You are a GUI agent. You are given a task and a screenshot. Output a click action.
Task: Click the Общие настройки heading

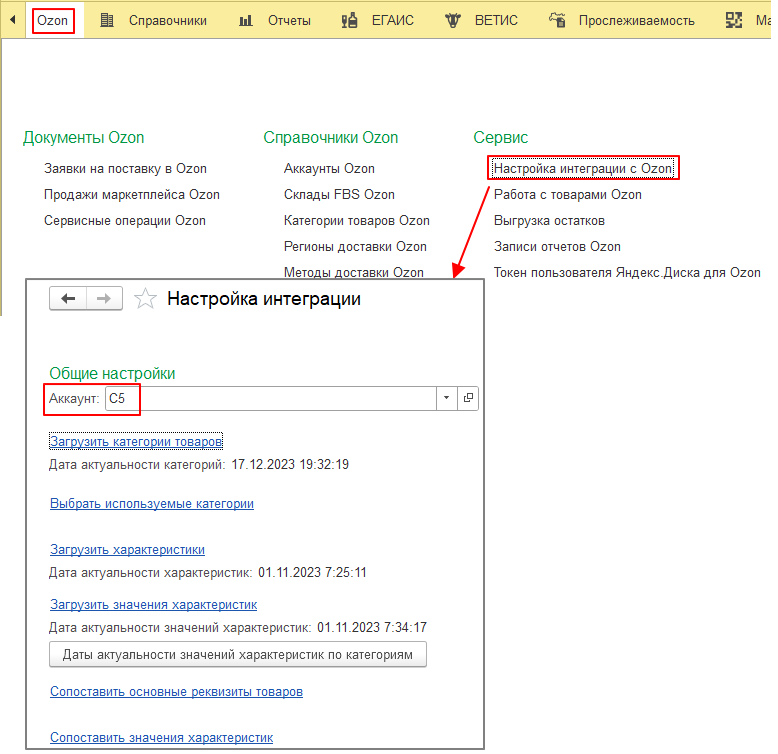click(112, 373)
